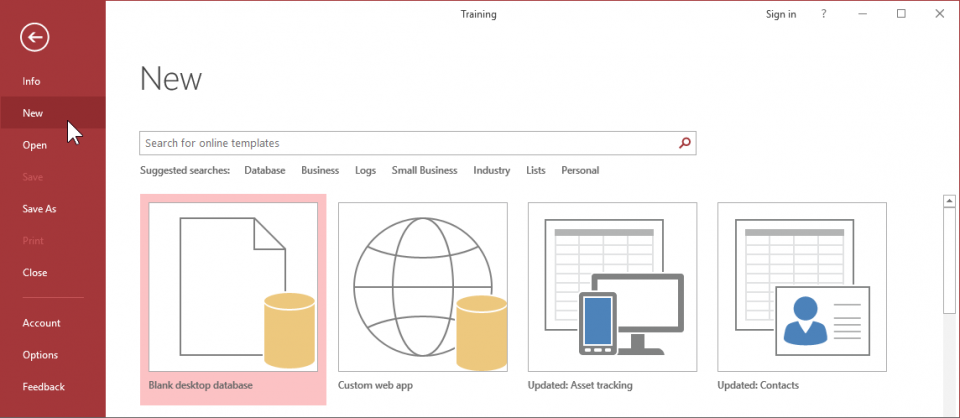Open the Account page
The width and height of the screenshot is (960, 418).
pyautogui.click(x=41, y=323)
